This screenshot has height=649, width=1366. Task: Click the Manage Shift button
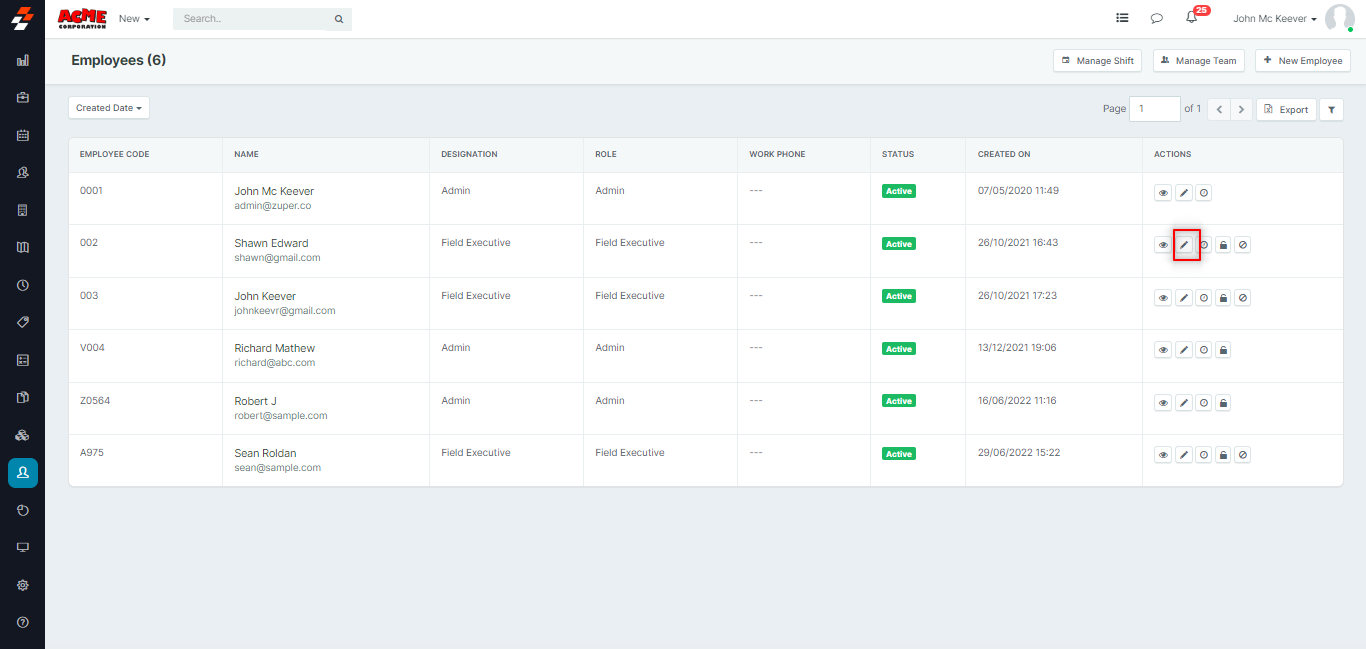click(1097, 61)
